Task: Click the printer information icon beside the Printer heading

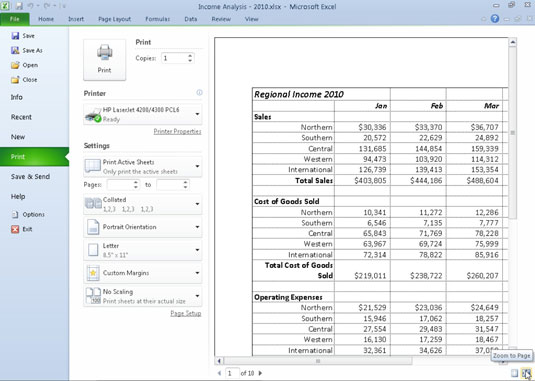Action: pos(199,92)
